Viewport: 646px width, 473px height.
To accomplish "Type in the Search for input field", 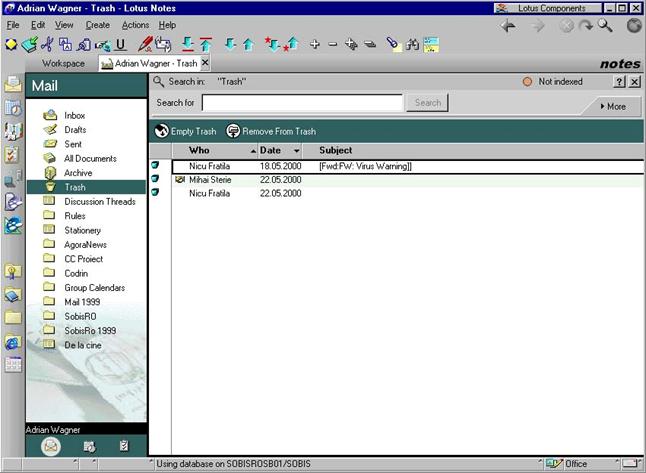I will tap(302, 102).
